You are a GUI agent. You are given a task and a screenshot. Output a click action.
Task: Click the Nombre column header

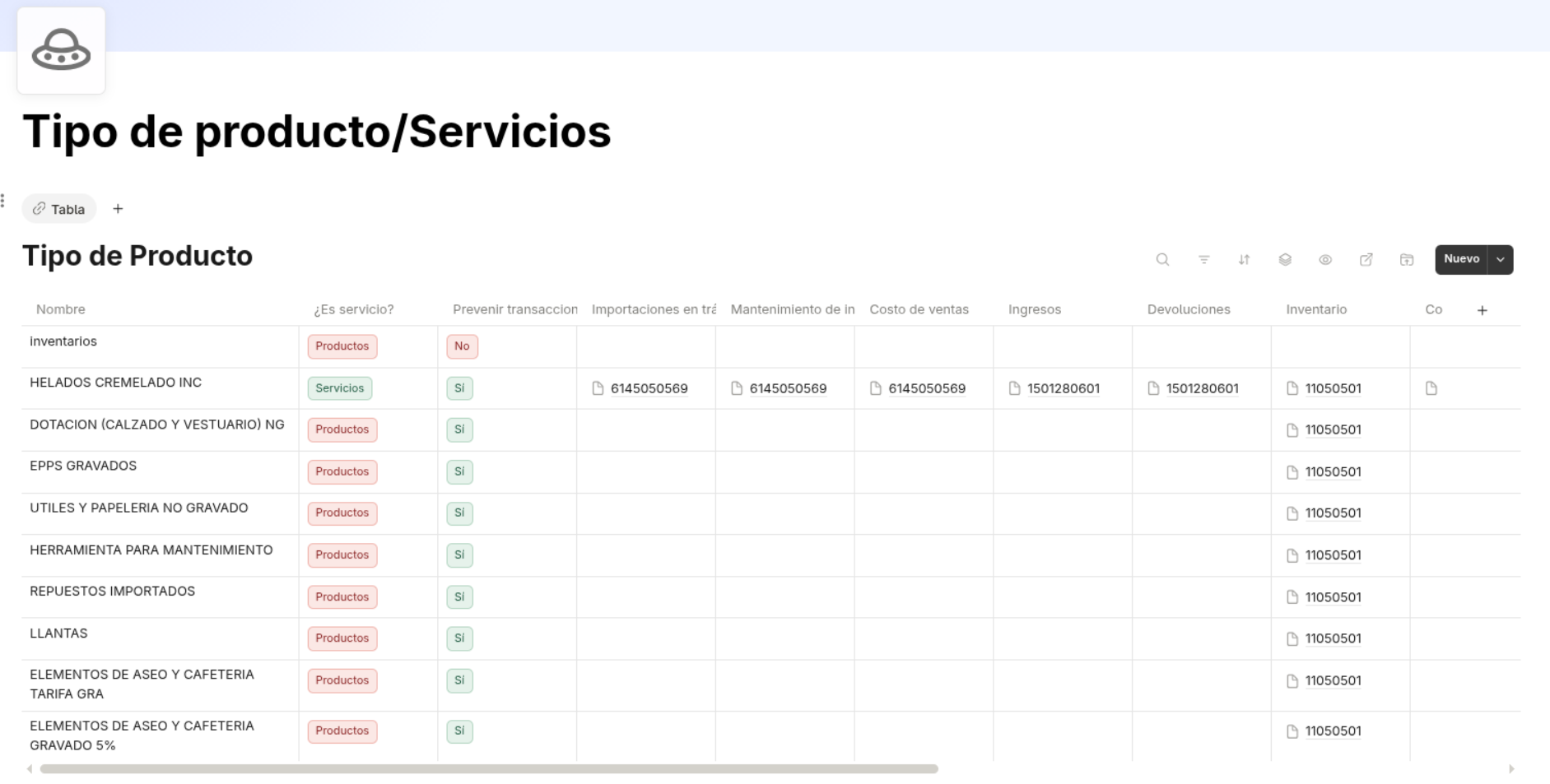[x=60, y=309]
